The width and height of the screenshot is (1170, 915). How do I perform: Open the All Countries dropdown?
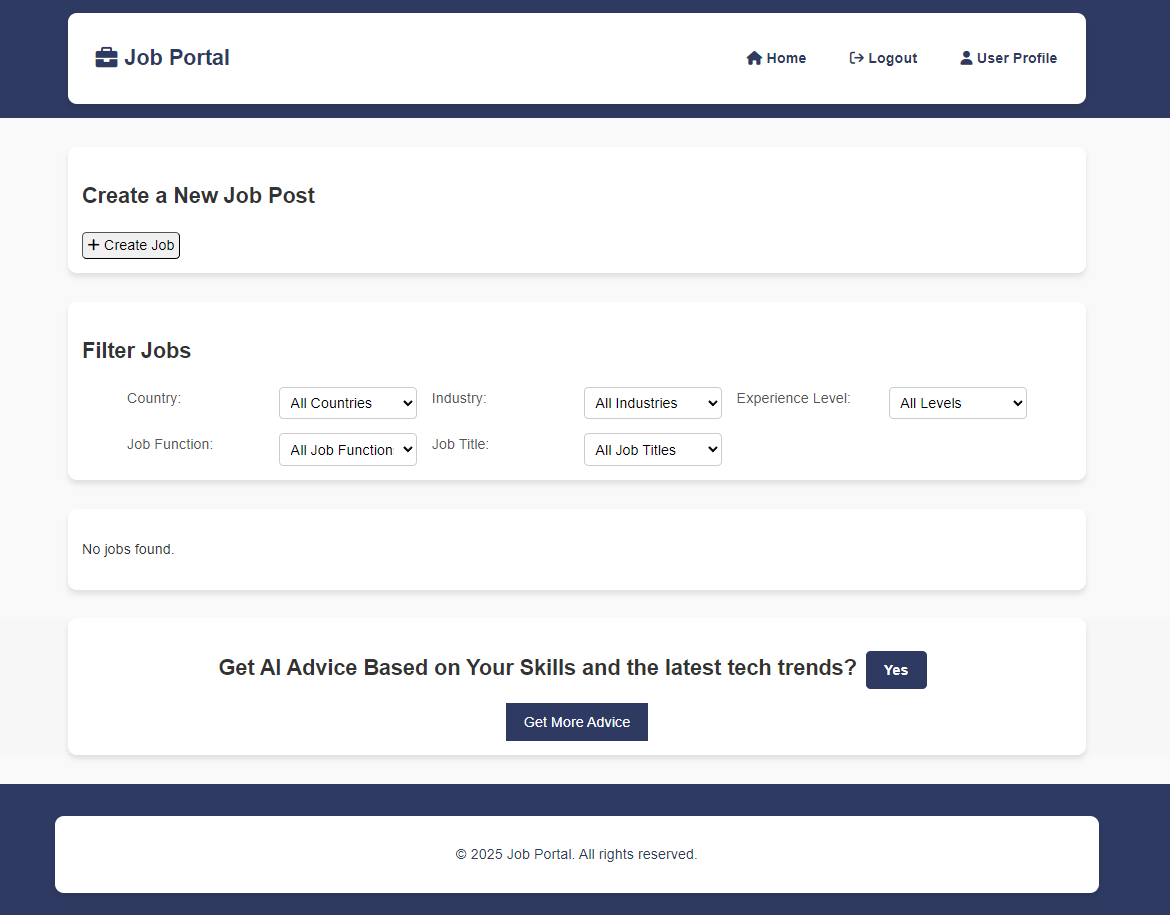point(347,403)
